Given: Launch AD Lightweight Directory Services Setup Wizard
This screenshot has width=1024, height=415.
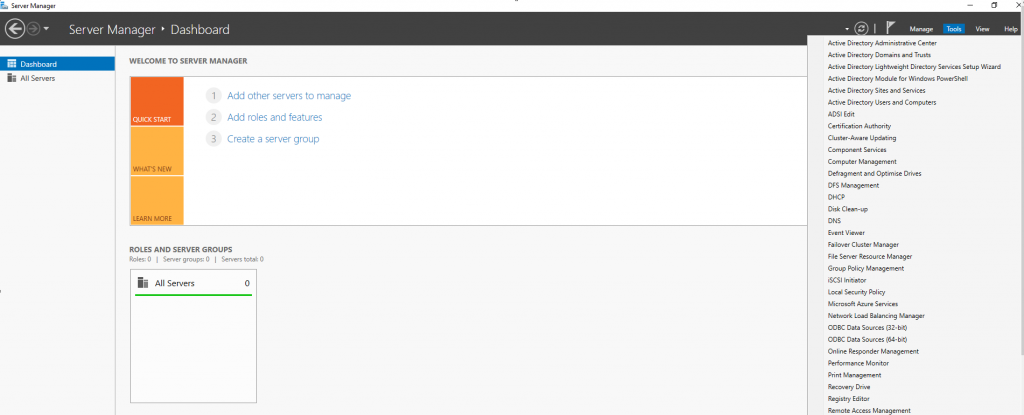Looking at the screenshot, I should pyautogui.click(x=915, y=67).
